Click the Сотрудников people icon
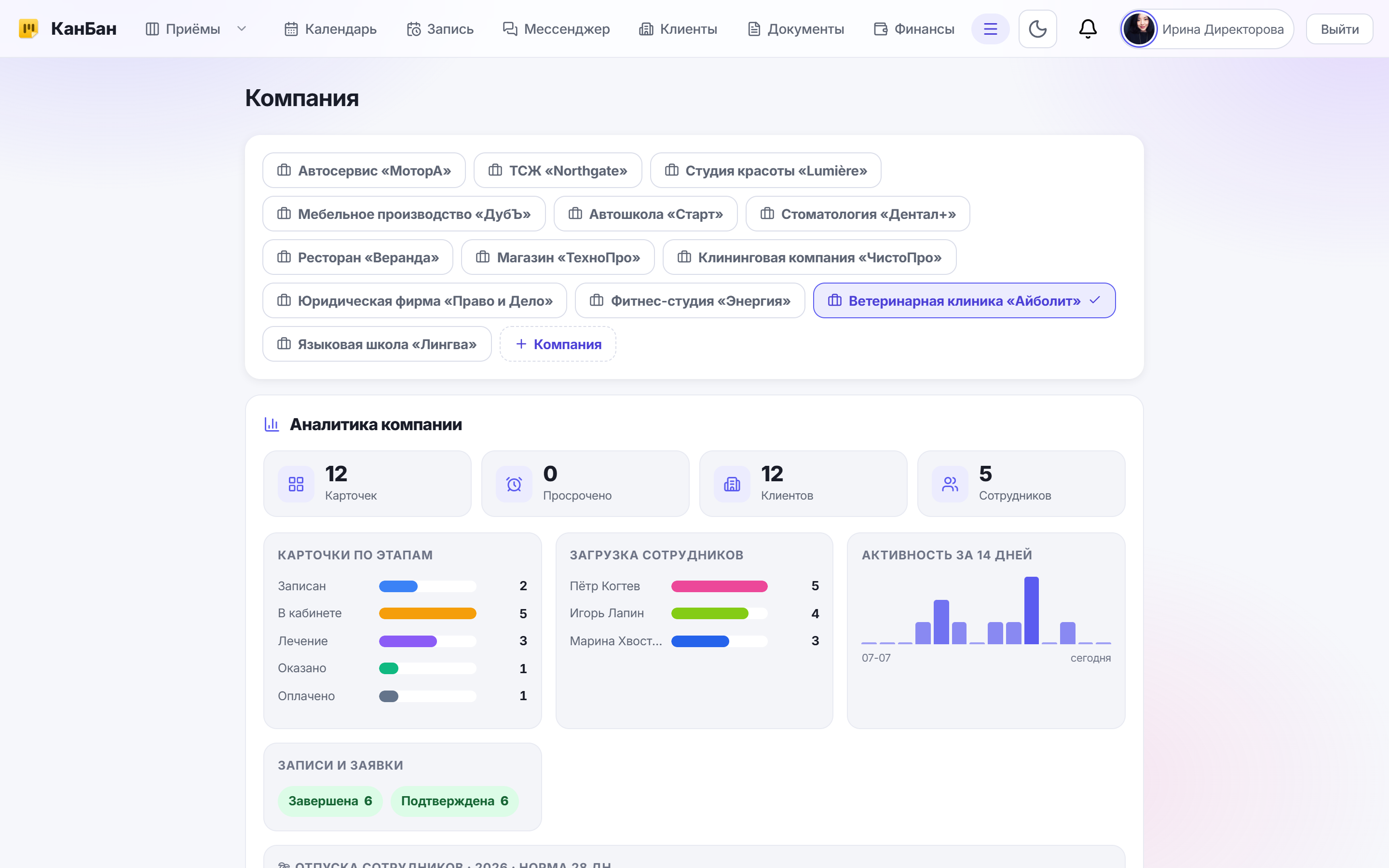The width and height of the screenshot is (1389, 868). pos(950,484)
